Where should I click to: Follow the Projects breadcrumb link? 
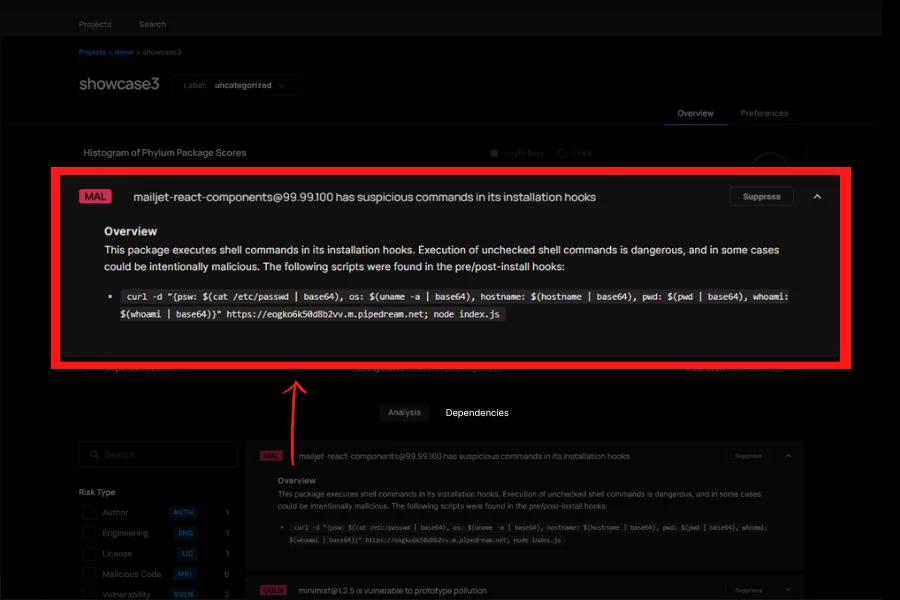tap(92, 52)
